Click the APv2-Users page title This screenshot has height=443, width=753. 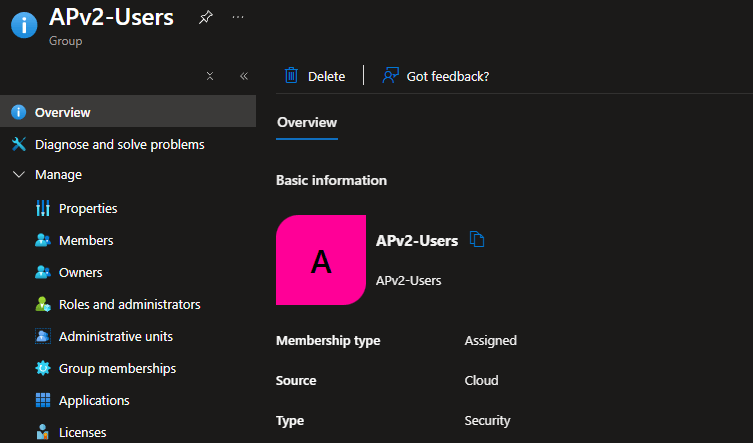coord(111,17)
